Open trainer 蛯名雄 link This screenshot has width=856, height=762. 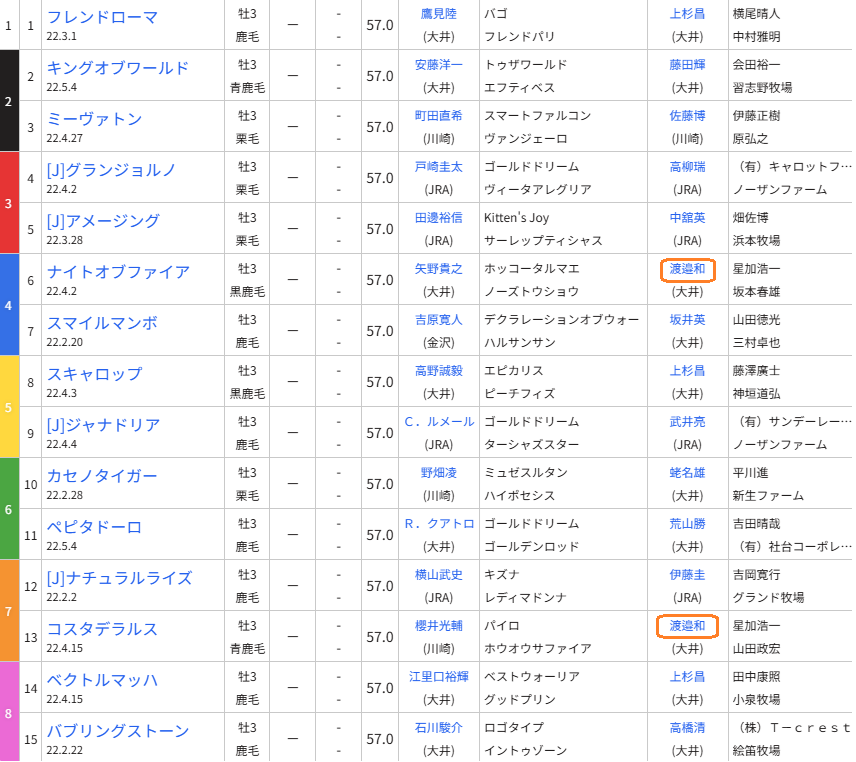tap(687, 473)
